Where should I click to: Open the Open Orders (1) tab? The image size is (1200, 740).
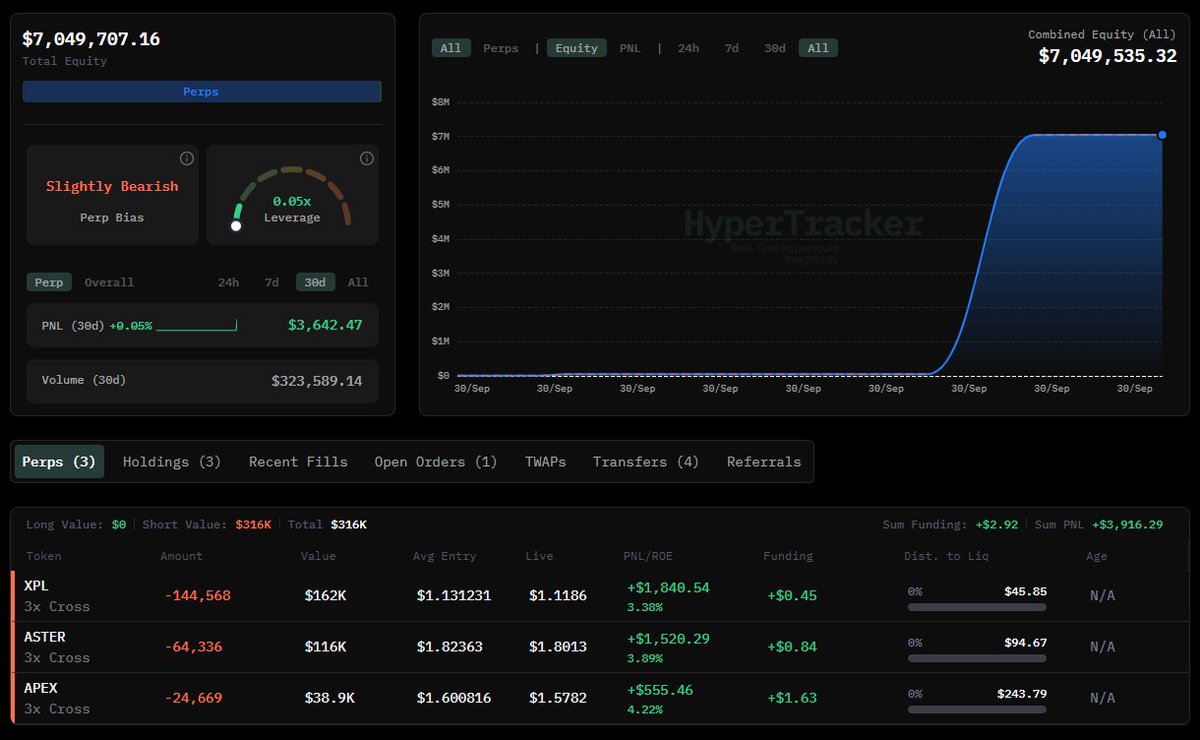[436, 462]
